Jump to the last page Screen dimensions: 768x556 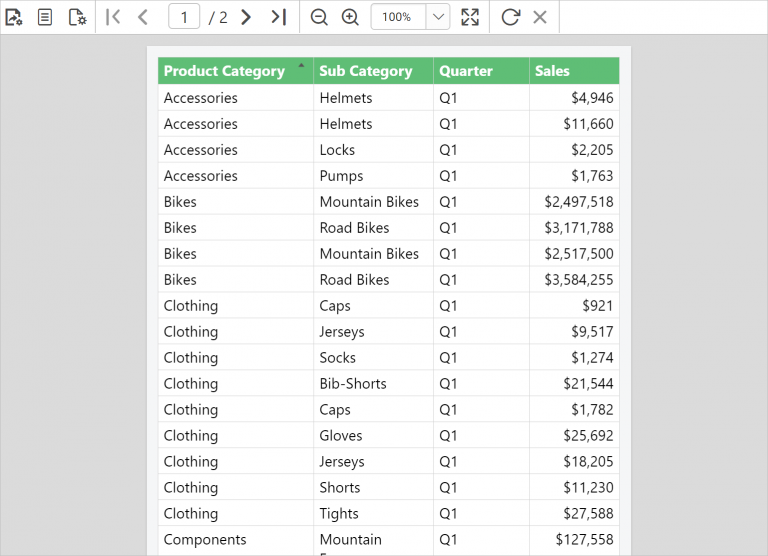(279, 17)
